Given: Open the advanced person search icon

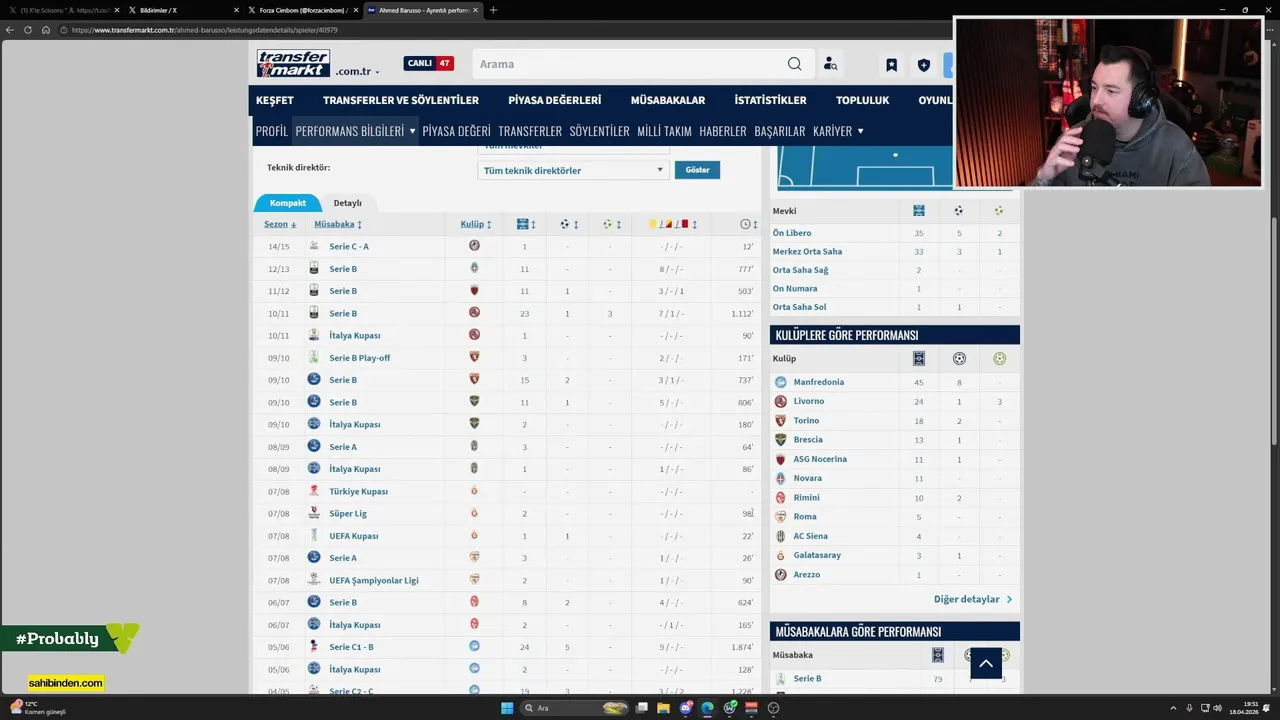Looking at the screenshot, I should click(x=830, y=64).
